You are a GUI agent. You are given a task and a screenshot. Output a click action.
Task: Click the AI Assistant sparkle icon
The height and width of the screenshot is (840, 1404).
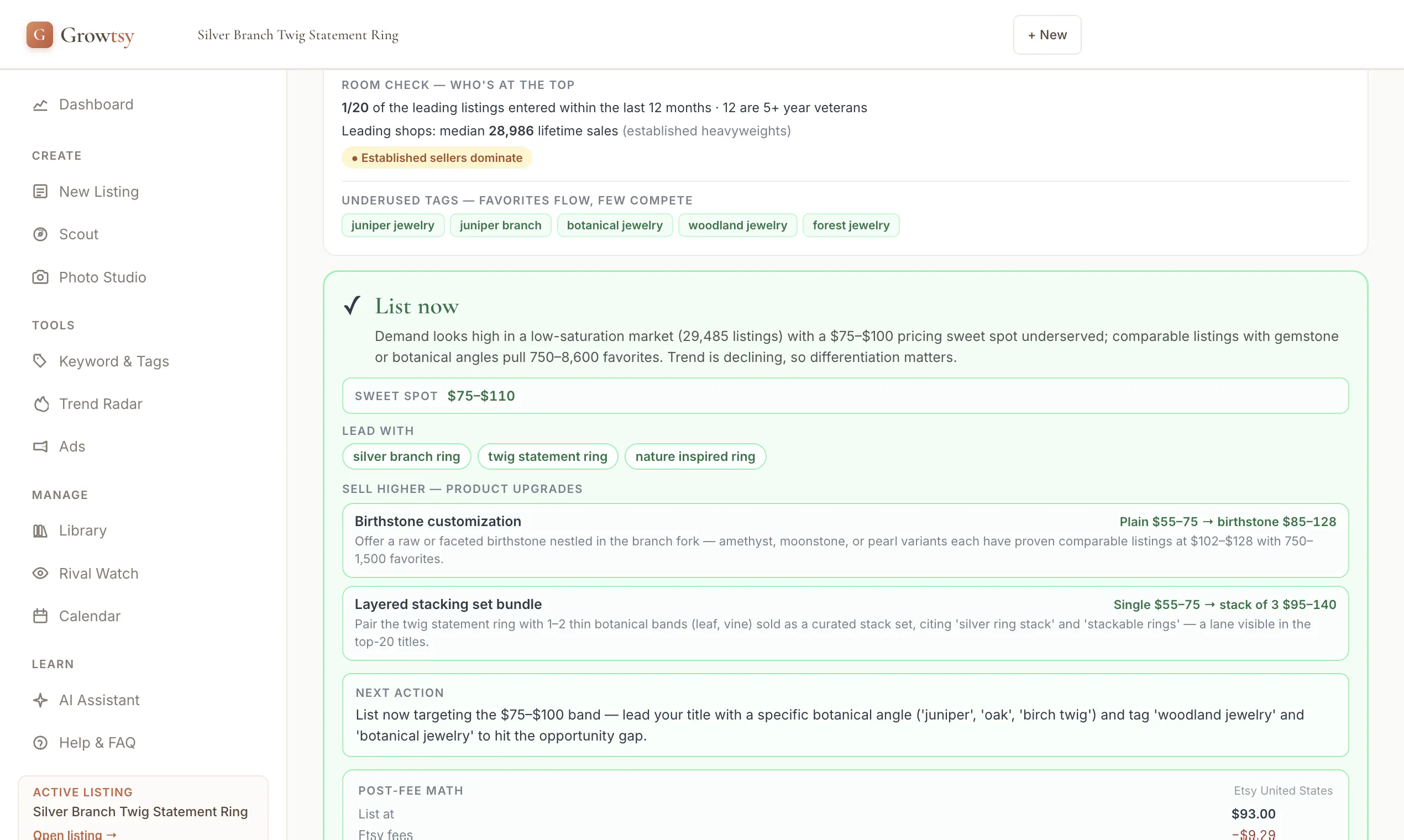coord(40,700)
